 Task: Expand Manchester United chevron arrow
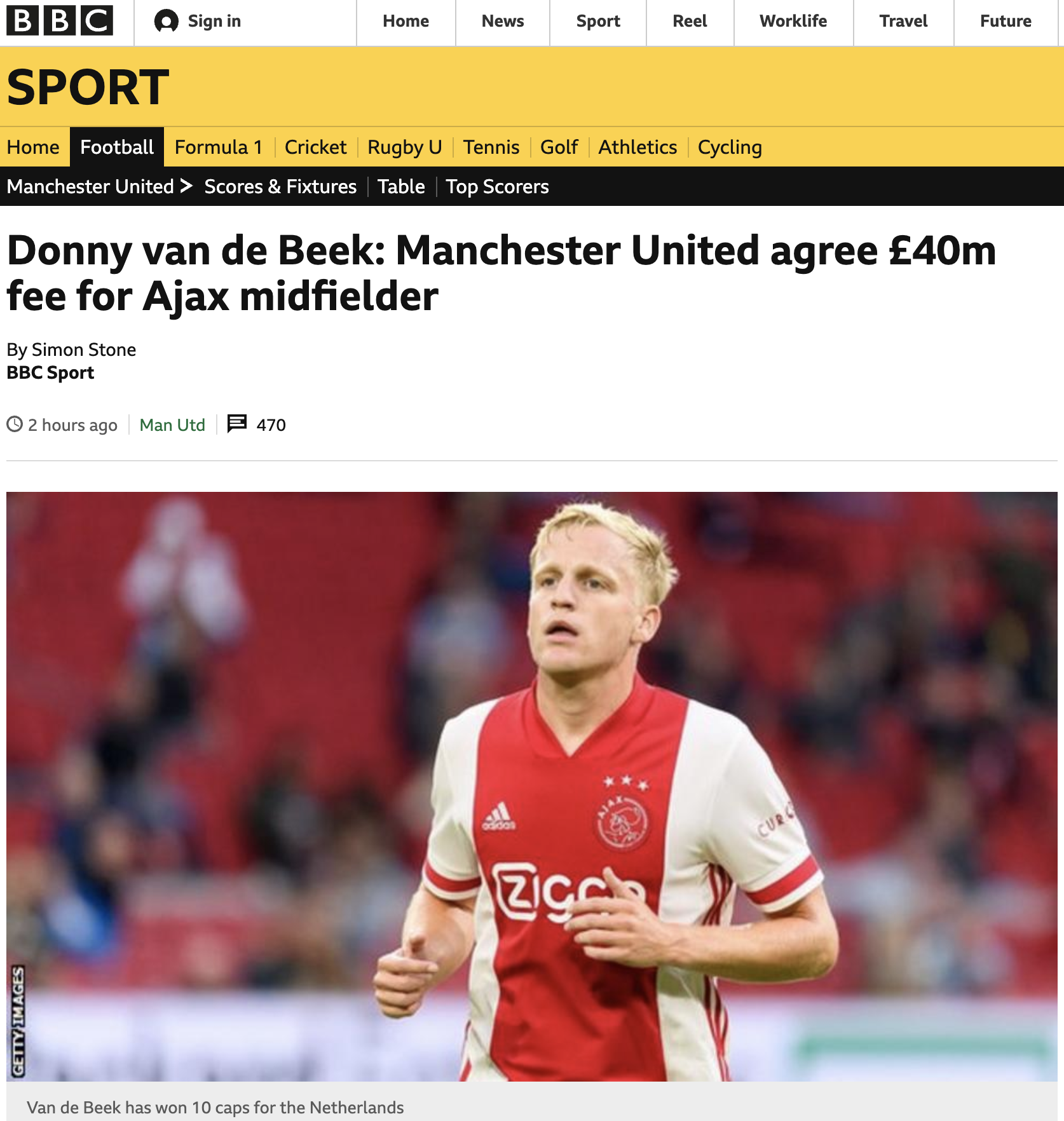[x=186, y=186]
